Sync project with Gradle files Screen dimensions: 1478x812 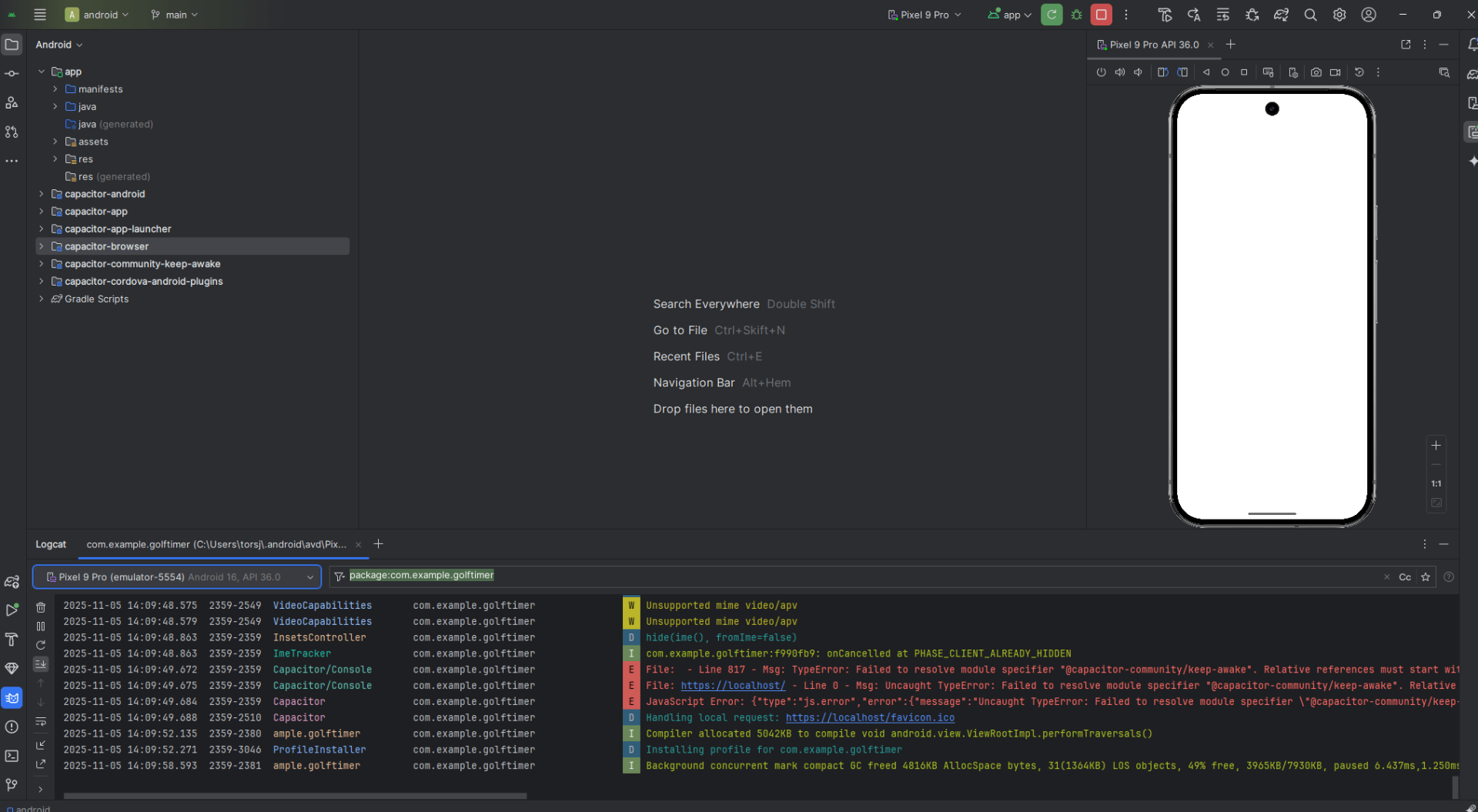click(1281, 15)
